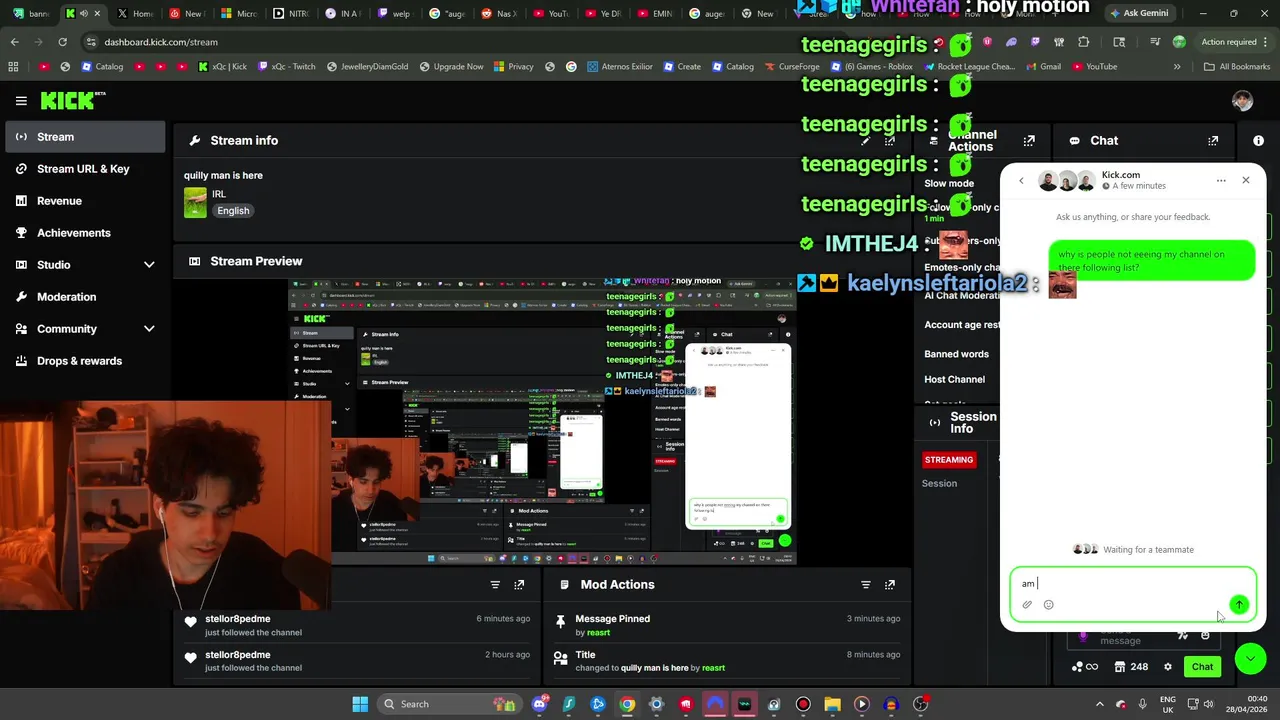Viewport: 1280px width, 720px height.
Task: Open the Revenue page in sidebar
Action: click(85, 201)
